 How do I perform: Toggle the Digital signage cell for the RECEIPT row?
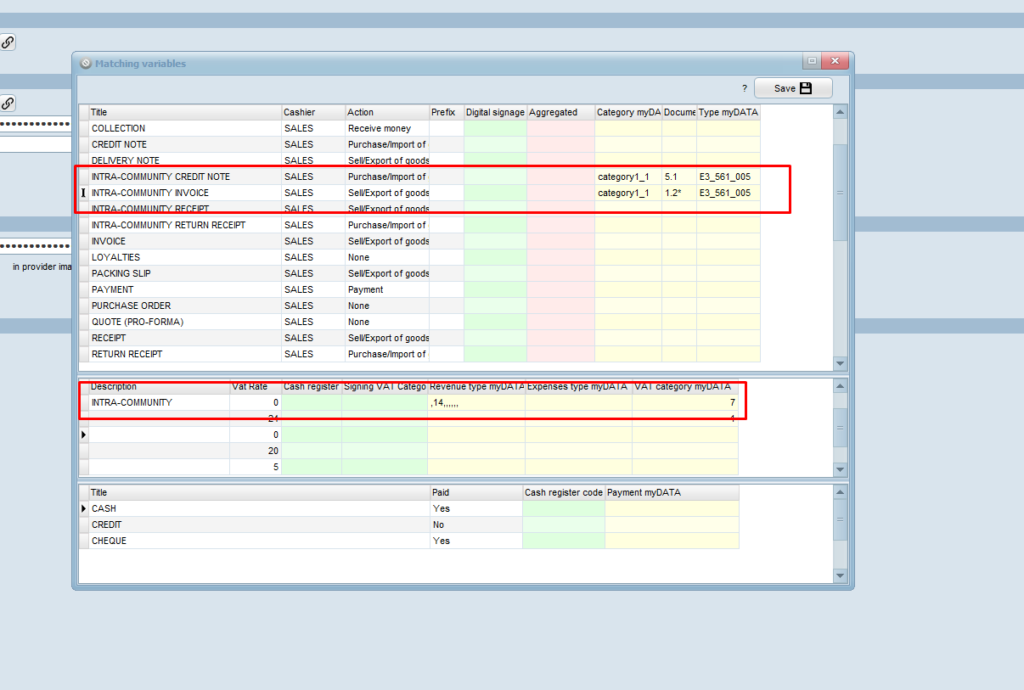tap(494, 337)
